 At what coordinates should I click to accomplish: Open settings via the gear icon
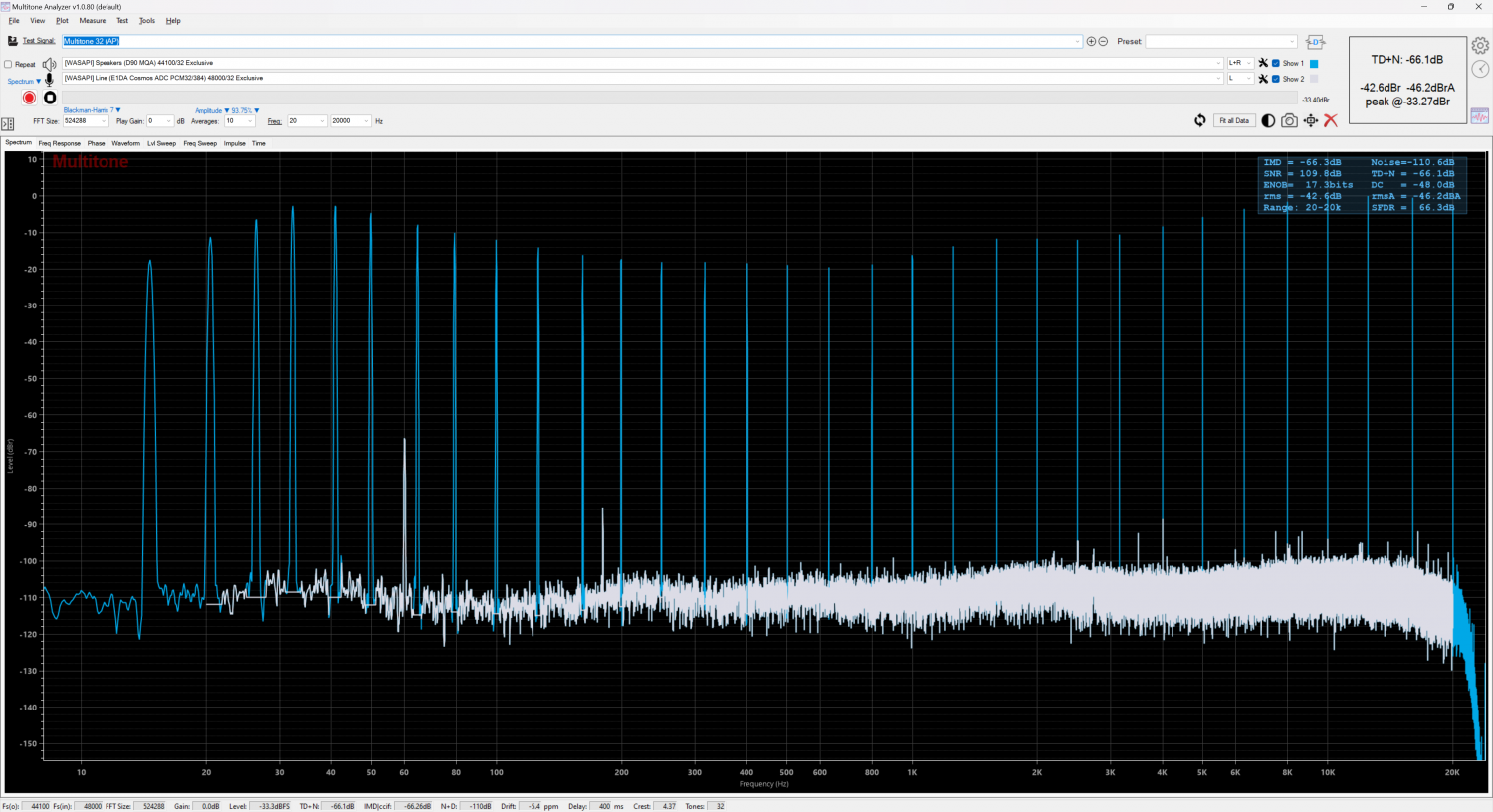pyautogui.click(x=1480, y=46)
